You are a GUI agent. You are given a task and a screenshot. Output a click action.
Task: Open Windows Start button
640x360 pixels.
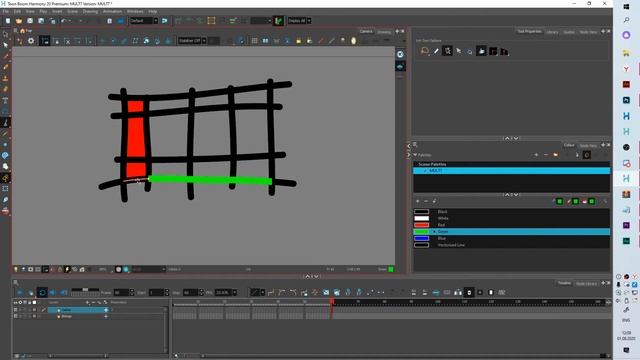pos(627,6)
